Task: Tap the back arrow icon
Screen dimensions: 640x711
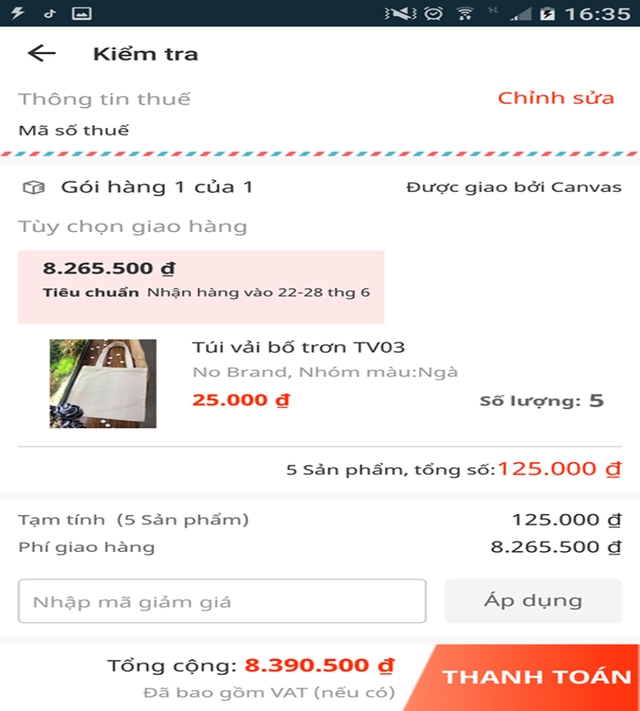Action: tap(42, 54)
